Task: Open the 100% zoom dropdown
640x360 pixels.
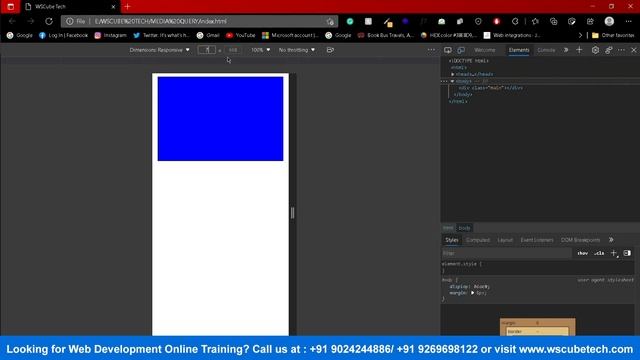Action: pyautogui.click(x=260, y=50)
